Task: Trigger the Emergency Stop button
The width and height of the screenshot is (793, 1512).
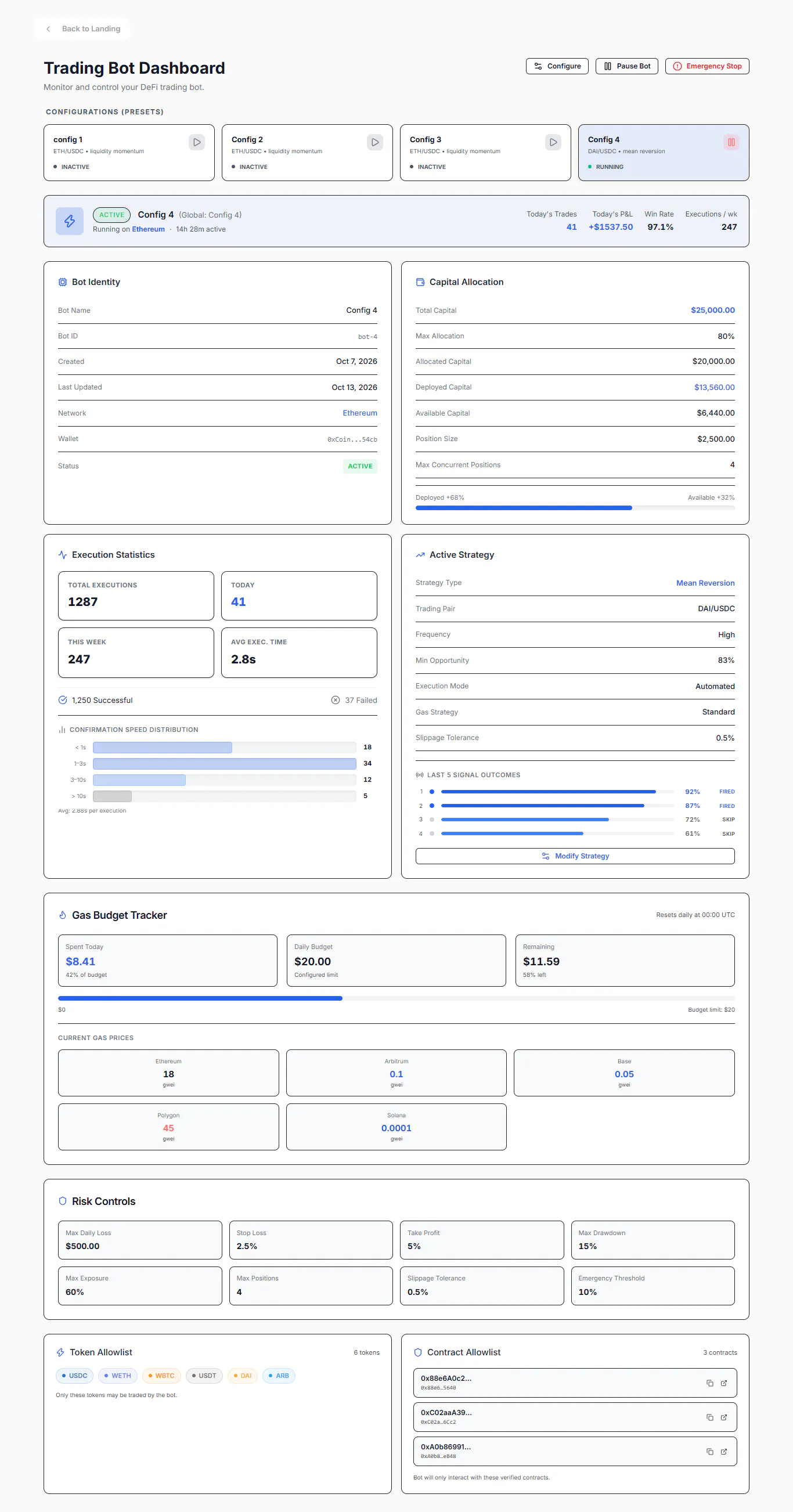Action: pos(707,66)
